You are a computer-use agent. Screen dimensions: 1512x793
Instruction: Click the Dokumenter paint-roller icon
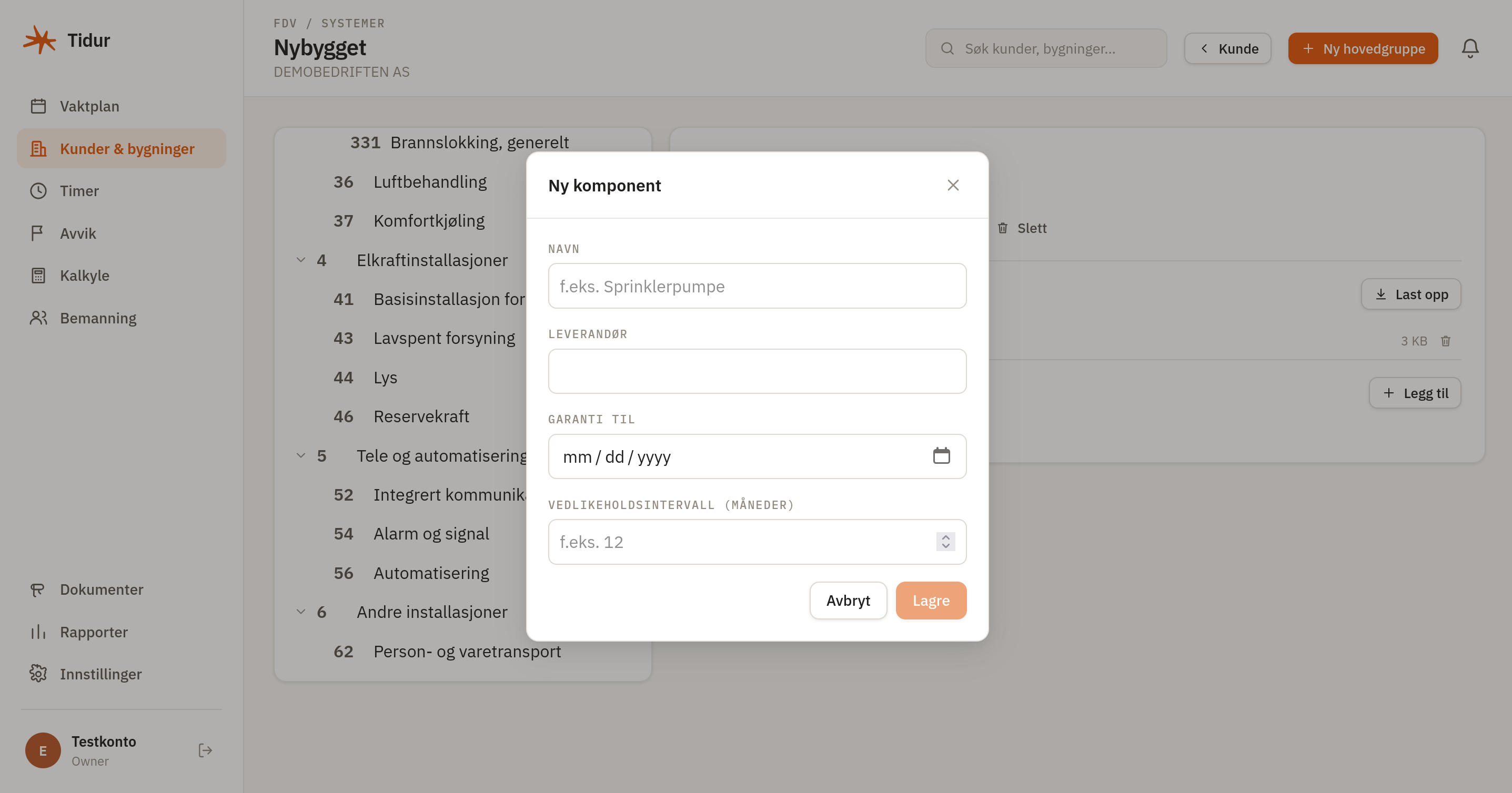point(38,589)
